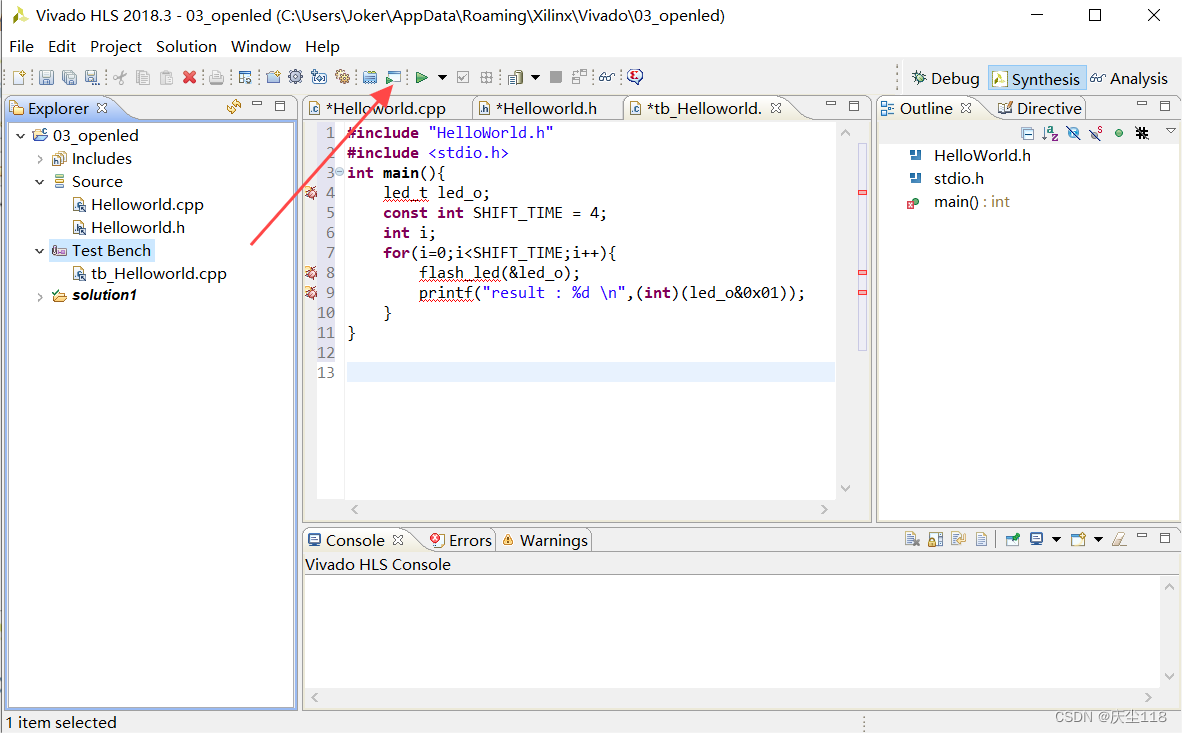Viewport: 1182px width, 733px height.
Task: Close the *tb_Helloworld editor tab
Action: (776, 109)
